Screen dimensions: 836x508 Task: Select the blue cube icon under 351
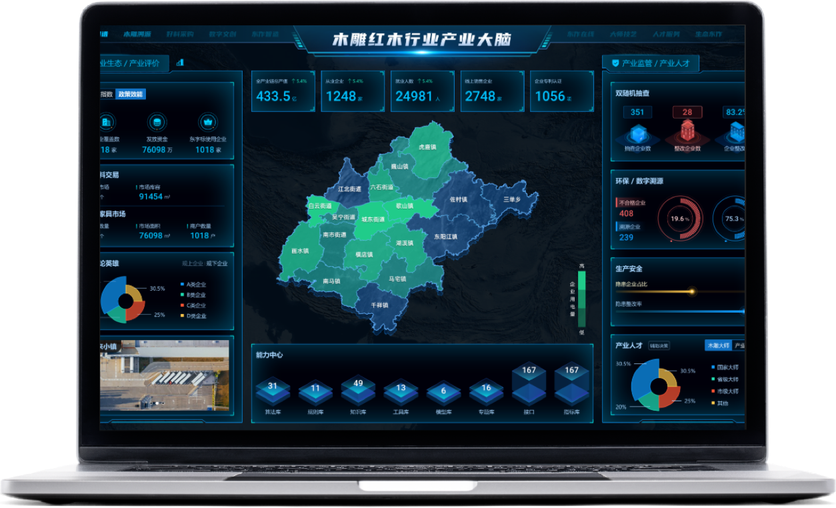[x=637, y=133]
